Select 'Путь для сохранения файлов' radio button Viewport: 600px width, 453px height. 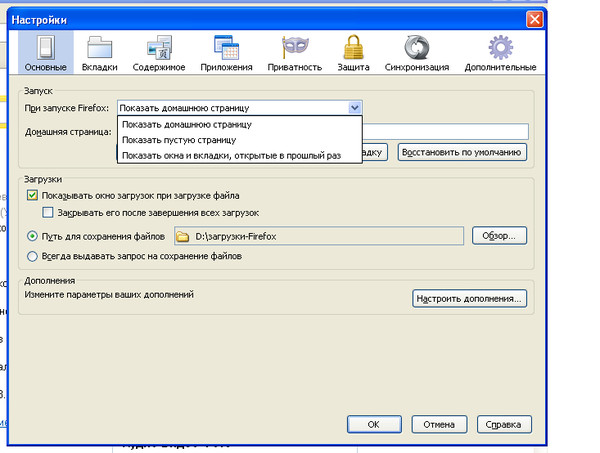[x=32, y=236]
